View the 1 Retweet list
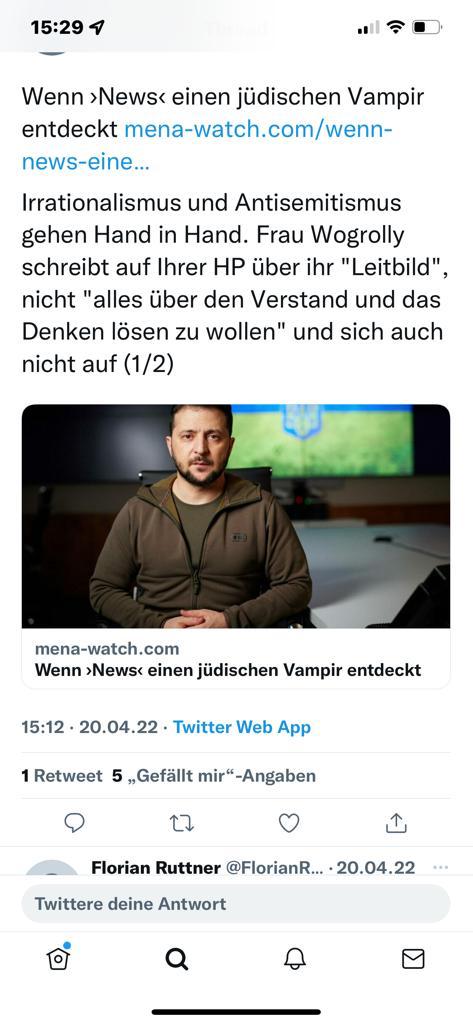Viewport: 473px width, 1024px height. 62,775
